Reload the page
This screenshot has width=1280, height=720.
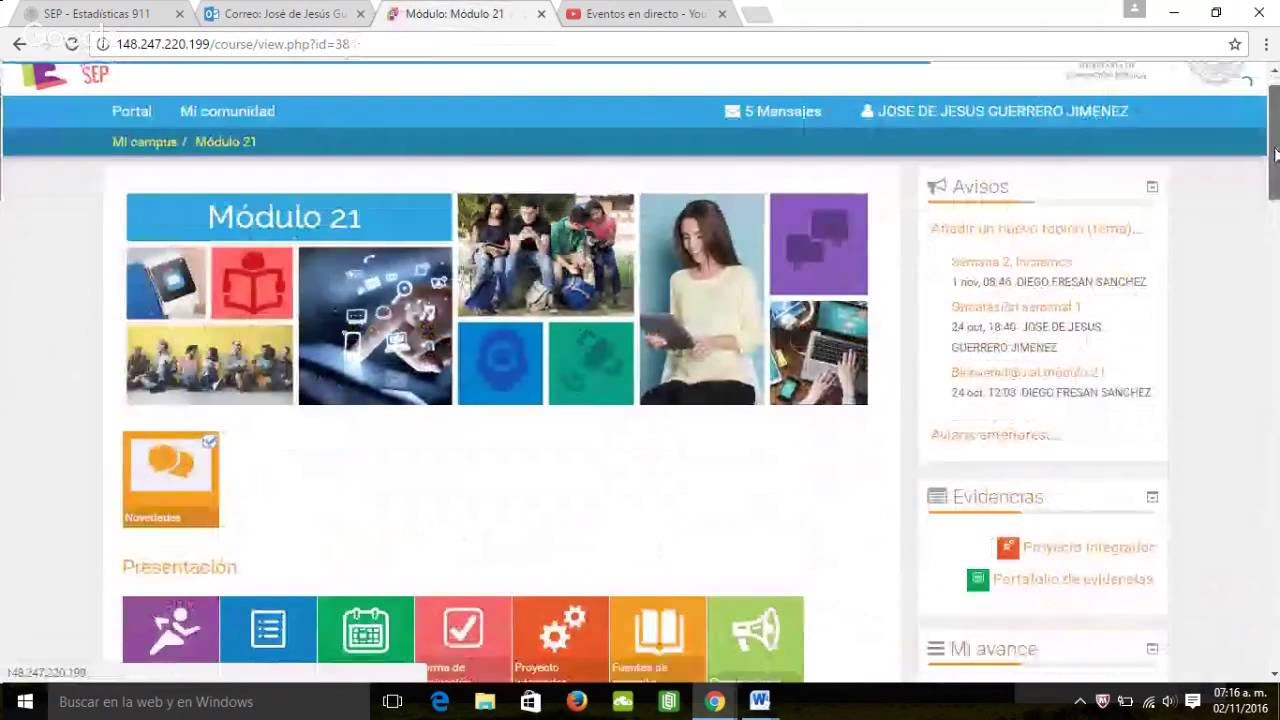[71, 44]
